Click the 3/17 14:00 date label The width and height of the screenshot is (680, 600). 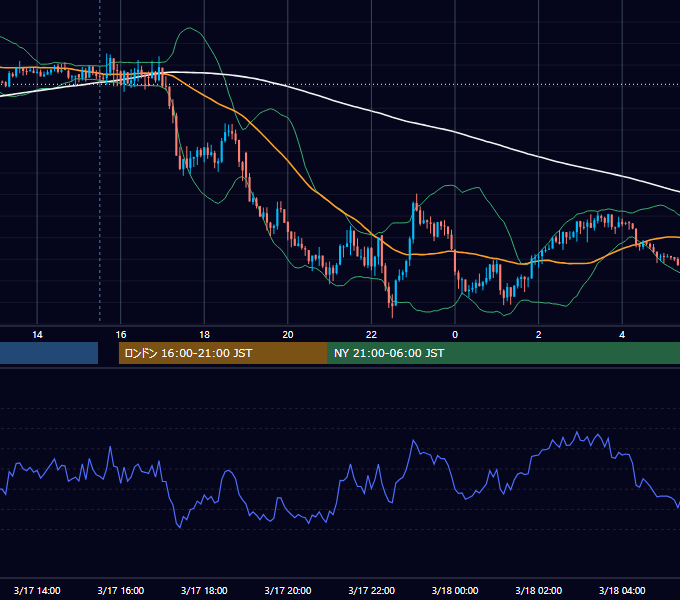[37, 590]
